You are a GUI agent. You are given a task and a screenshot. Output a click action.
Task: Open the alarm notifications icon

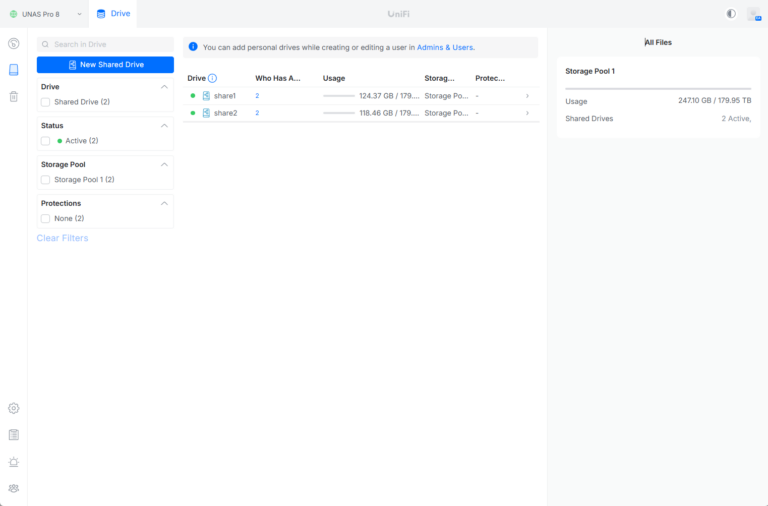point(14,462)
